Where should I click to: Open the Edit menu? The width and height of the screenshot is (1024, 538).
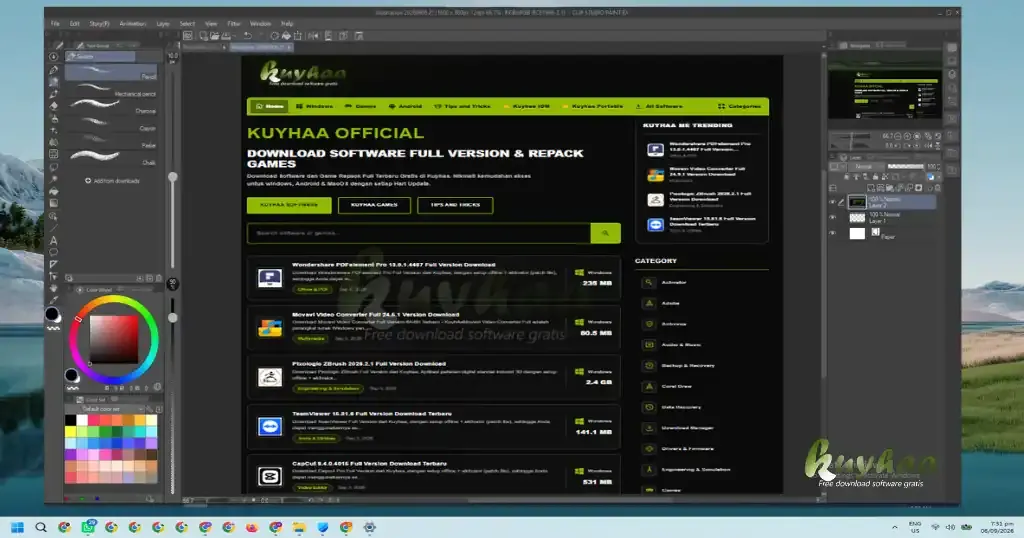[x=74, y=24]
